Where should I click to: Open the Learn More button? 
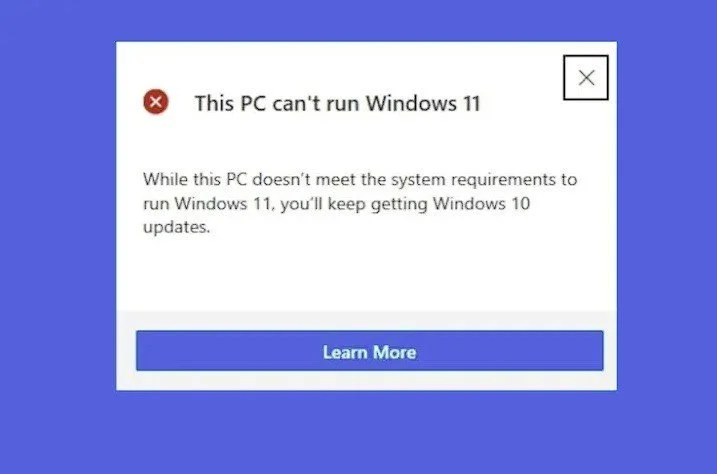pos(369,351)
